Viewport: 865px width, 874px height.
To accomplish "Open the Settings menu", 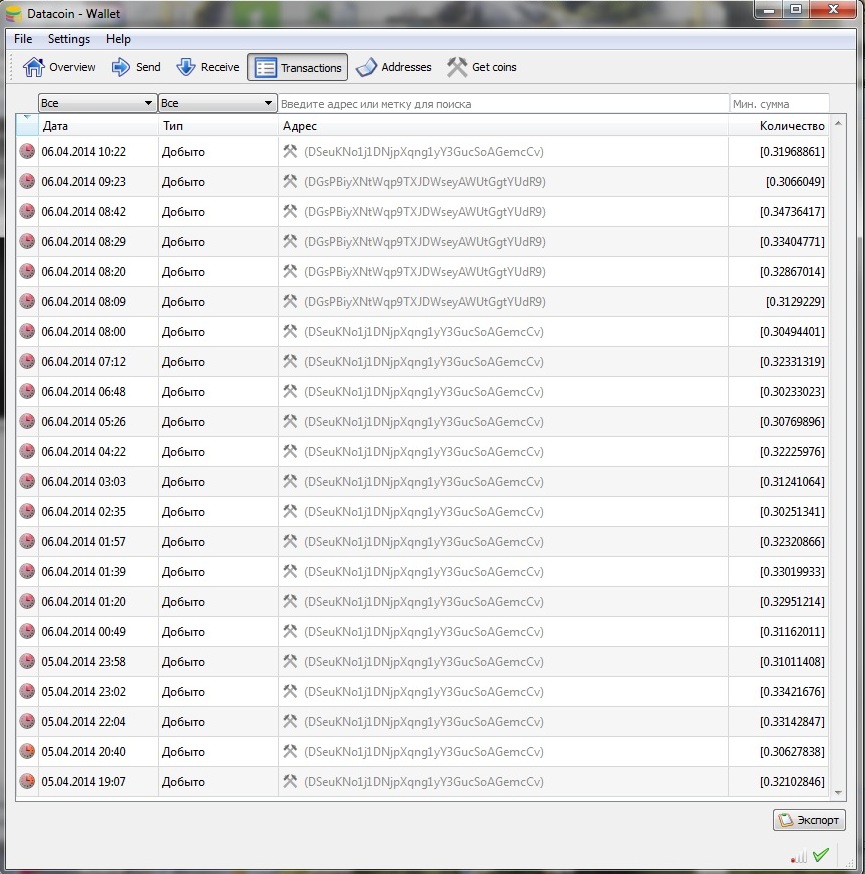I will click(x=69, y=39).
